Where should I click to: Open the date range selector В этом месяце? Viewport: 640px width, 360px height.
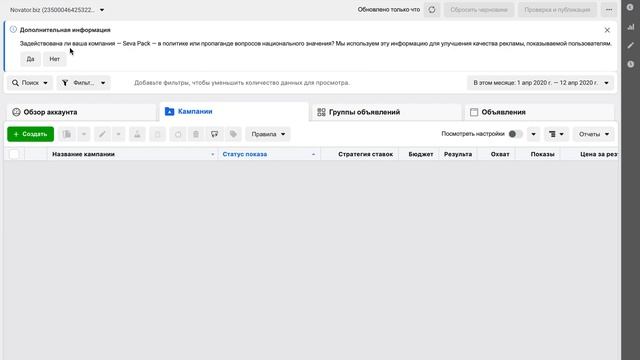[x=540, y=83]
